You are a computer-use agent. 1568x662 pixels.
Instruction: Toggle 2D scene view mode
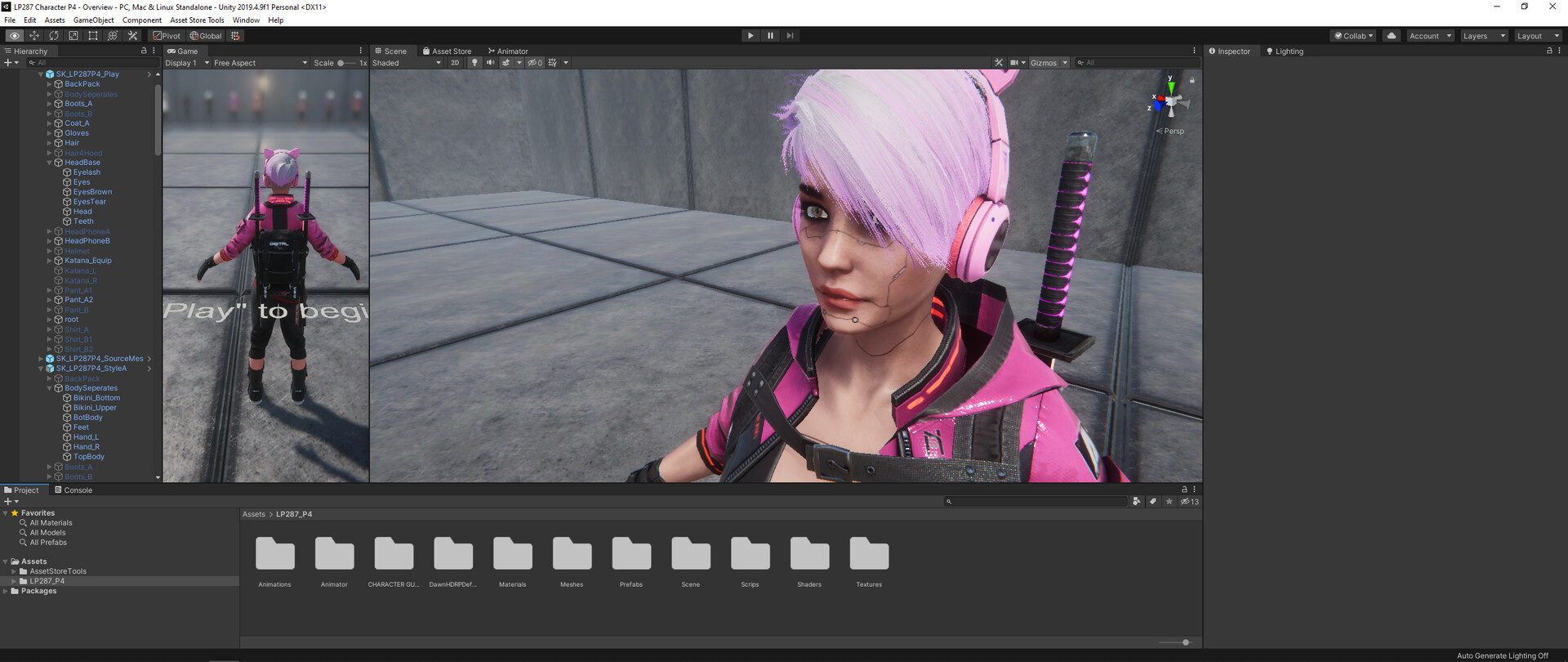click(x=455, y=63)
